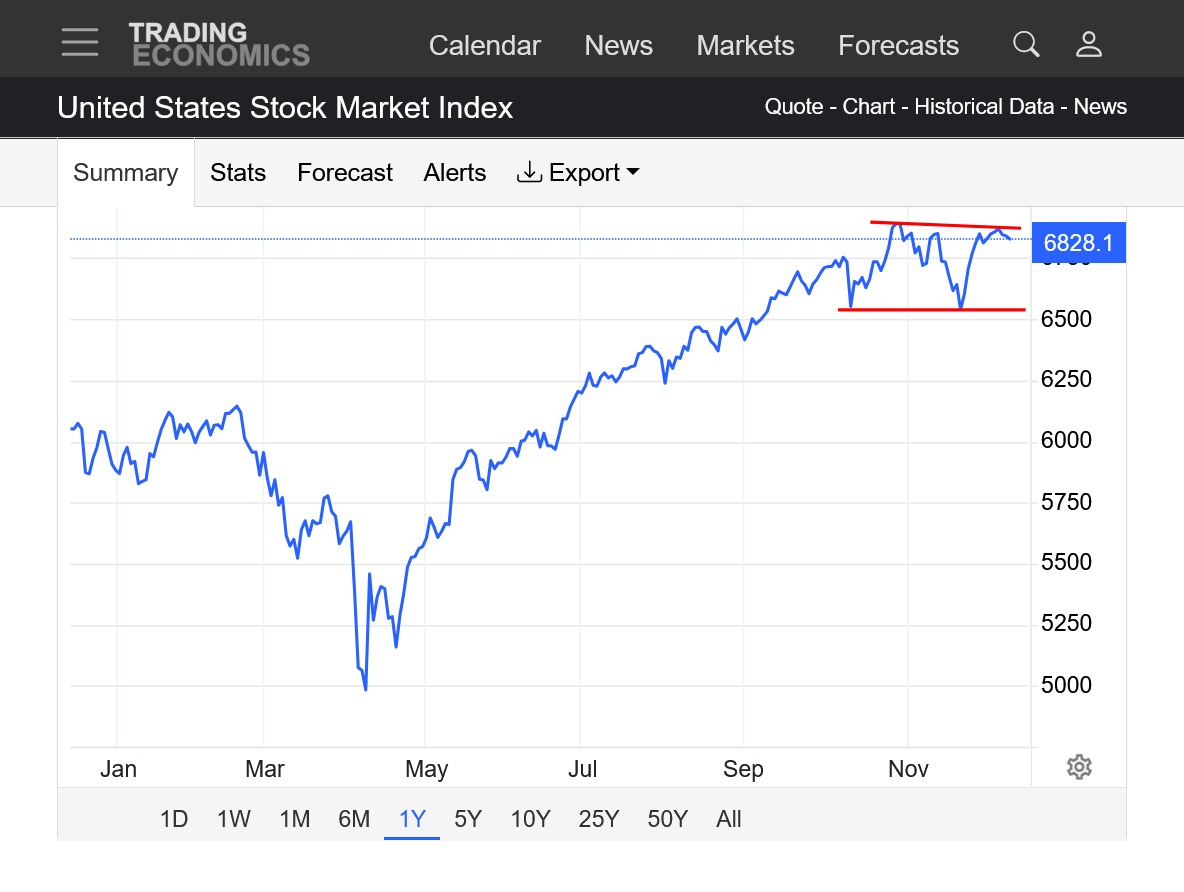1184x892 pixels.
Task: Show the All time range
Action: pos(729,820)
